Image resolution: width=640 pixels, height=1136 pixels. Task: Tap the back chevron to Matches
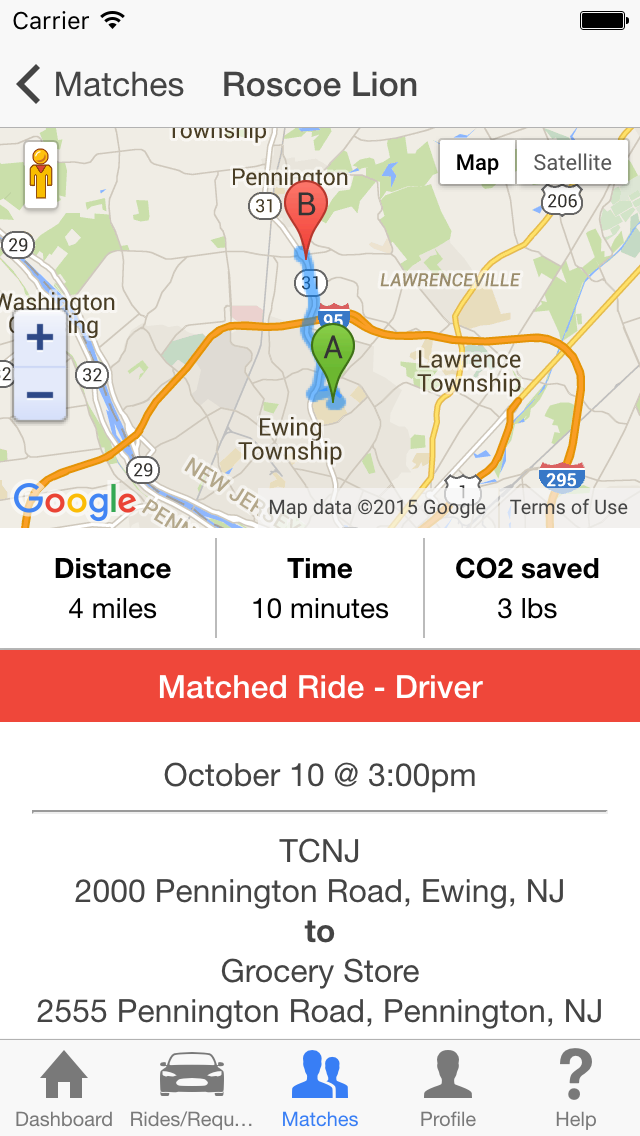pos(30,85)
